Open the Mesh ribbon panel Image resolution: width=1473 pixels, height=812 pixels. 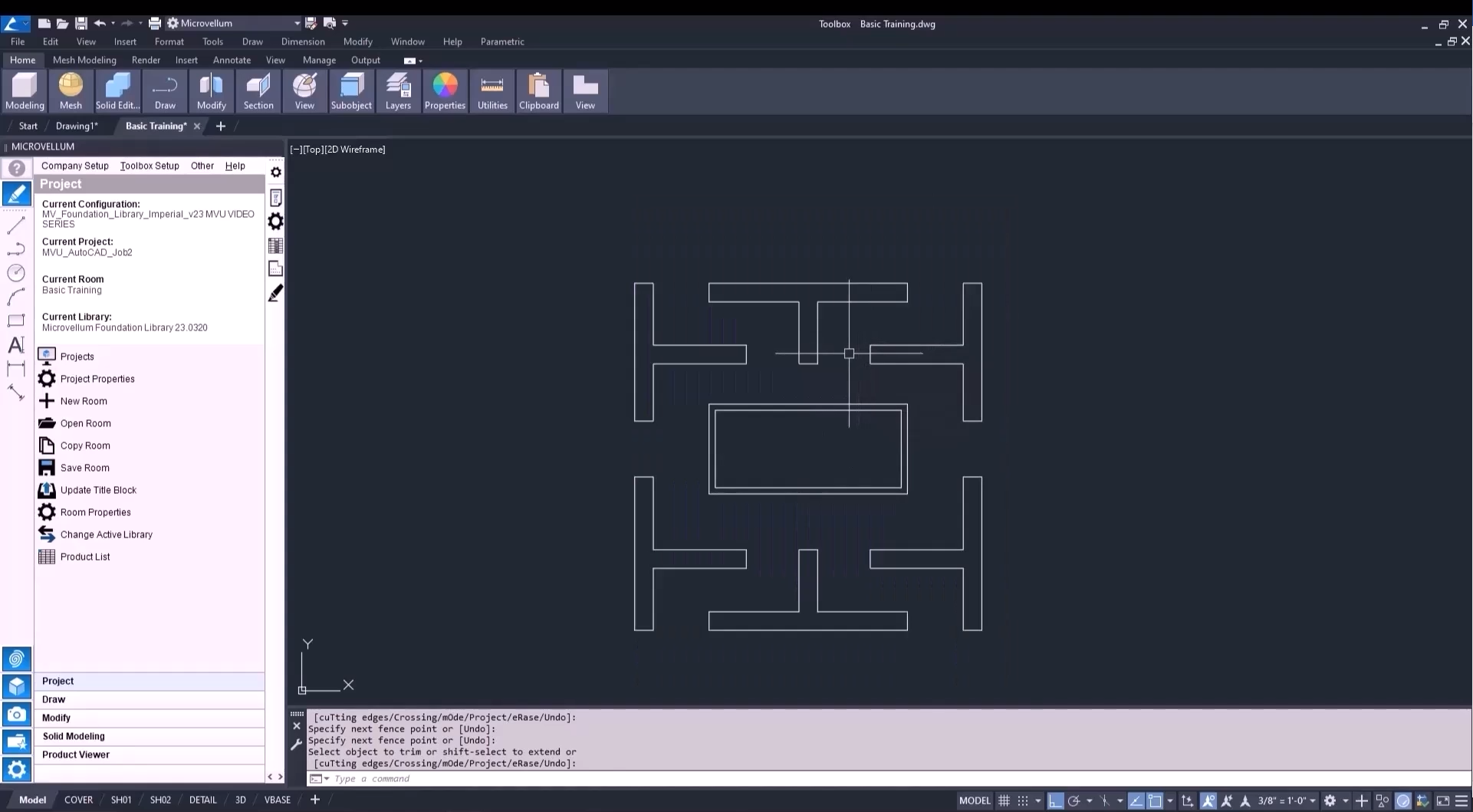[x=71, y=91]
